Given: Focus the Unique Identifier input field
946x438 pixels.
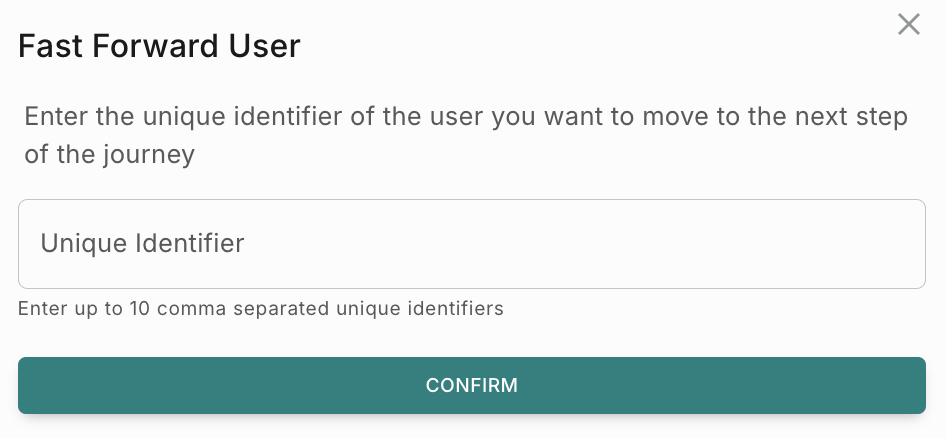Looking at the screenshot, I should point(471,244).
